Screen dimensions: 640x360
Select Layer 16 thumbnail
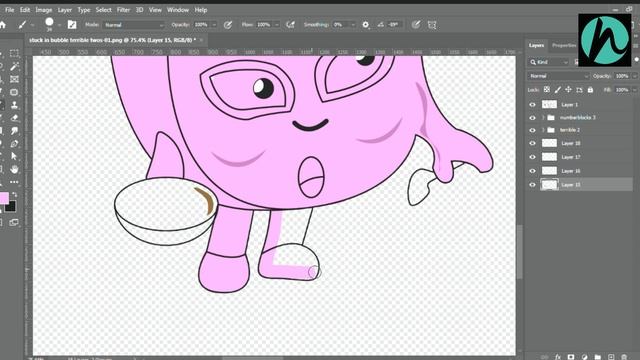click(549, 171)
